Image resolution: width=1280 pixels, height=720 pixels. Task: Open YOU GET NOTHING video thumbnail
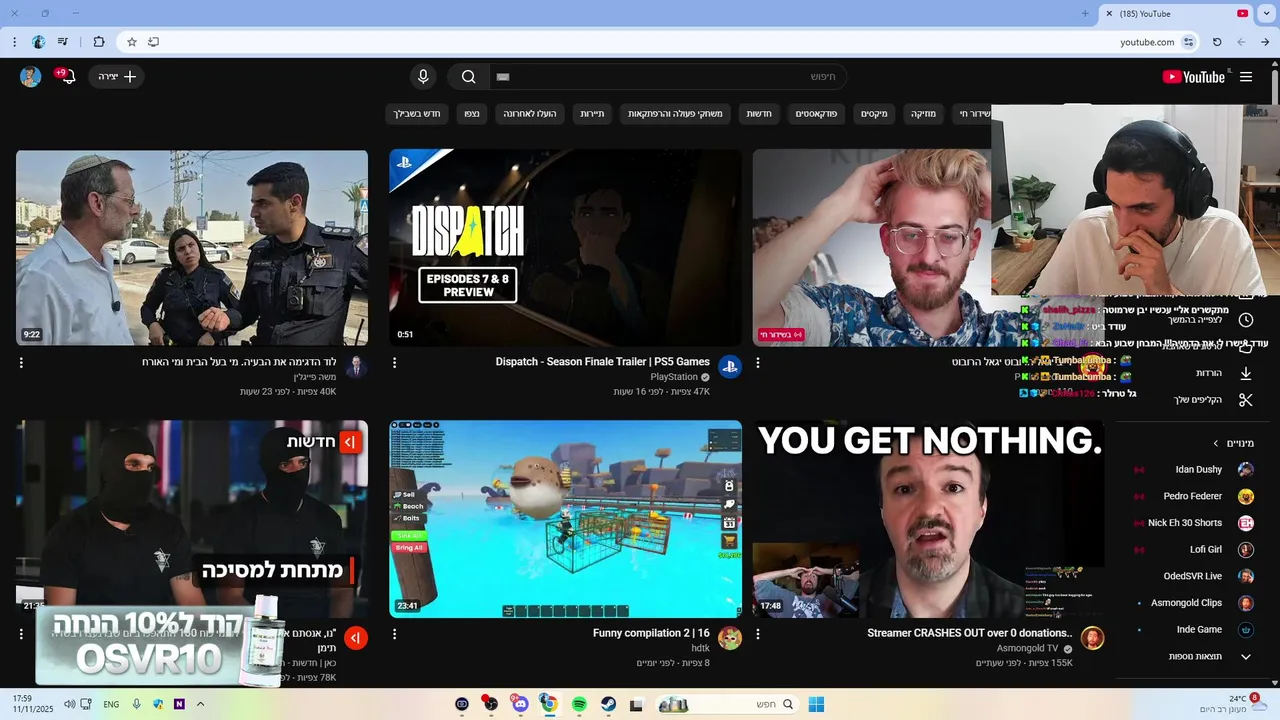[928, 518]
